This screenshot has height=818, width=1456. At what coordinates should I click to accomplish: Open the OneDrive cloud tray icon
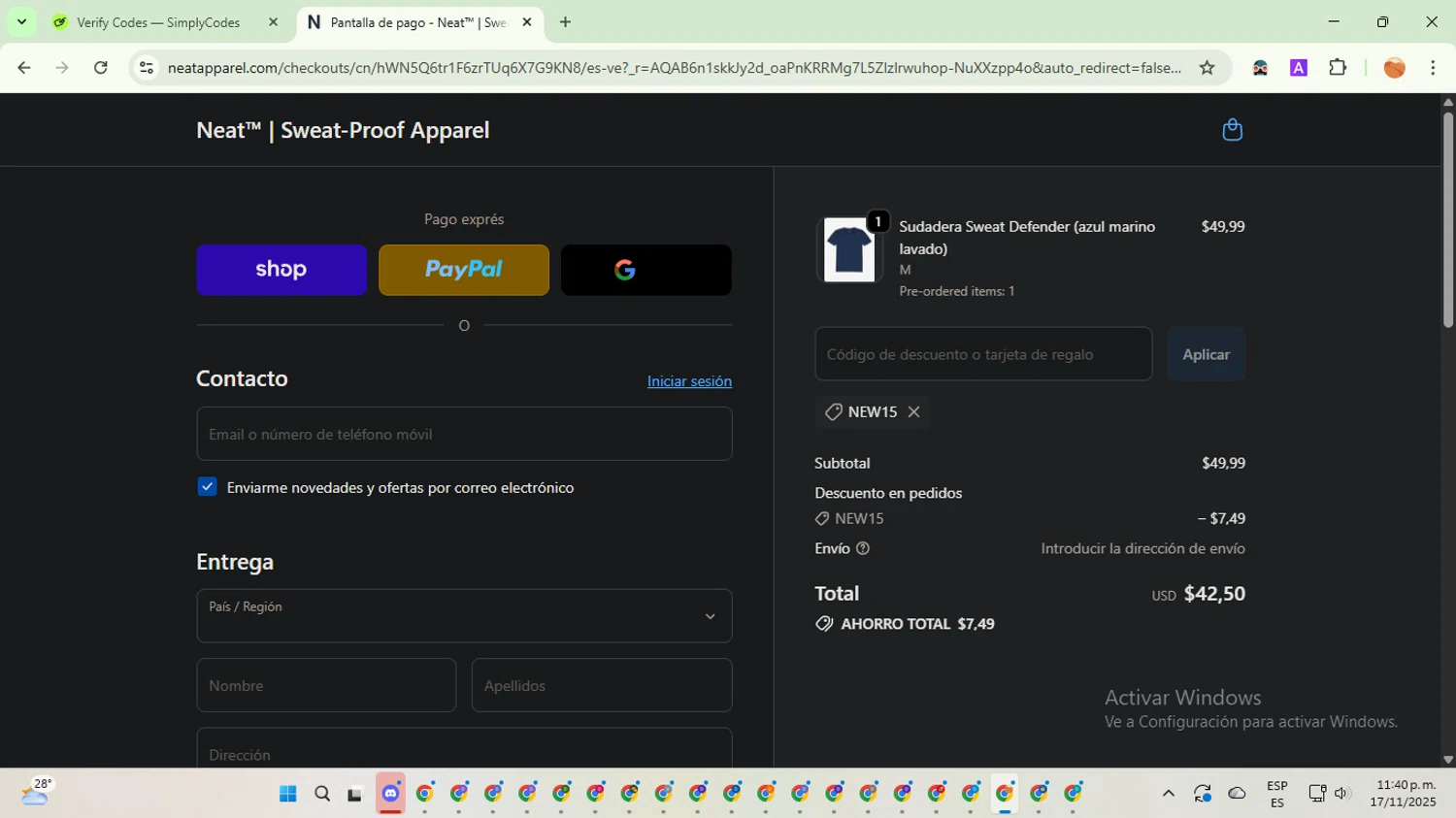1237,794
